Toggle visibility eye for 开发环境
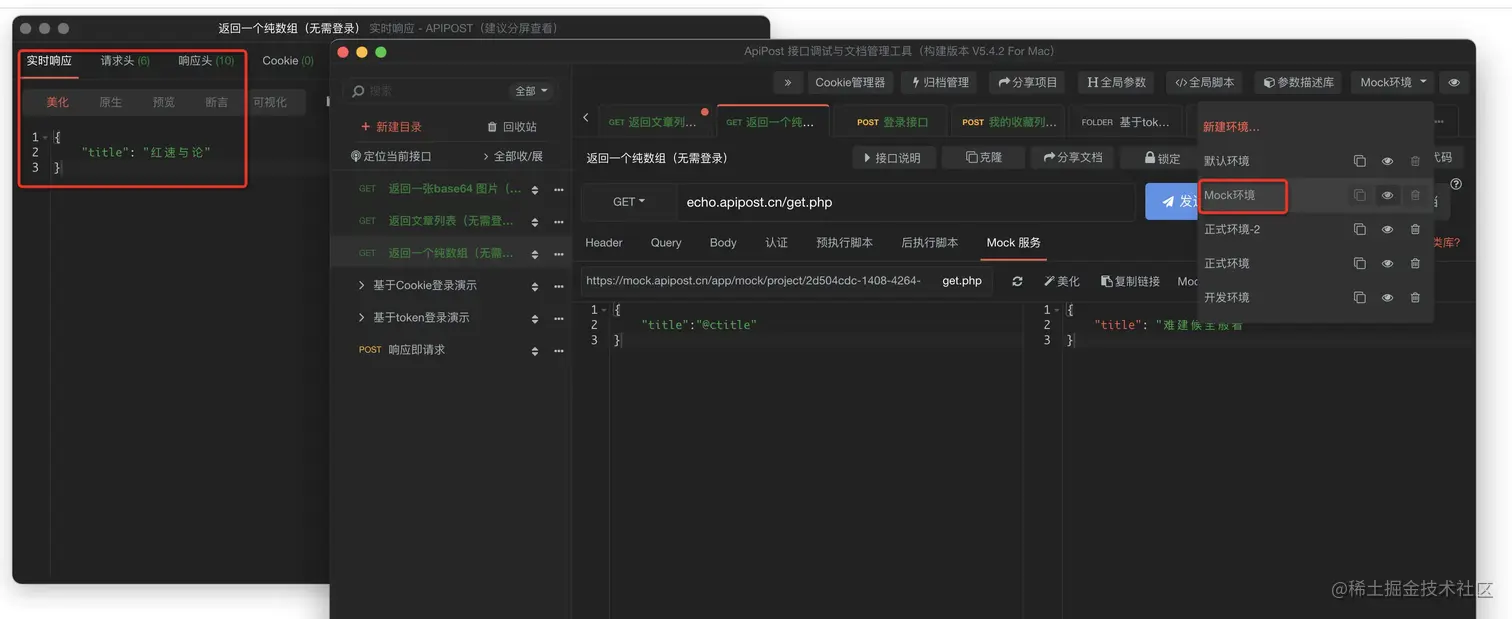The height and width of the screenshot is (619, 1512). pos(1387,296)
